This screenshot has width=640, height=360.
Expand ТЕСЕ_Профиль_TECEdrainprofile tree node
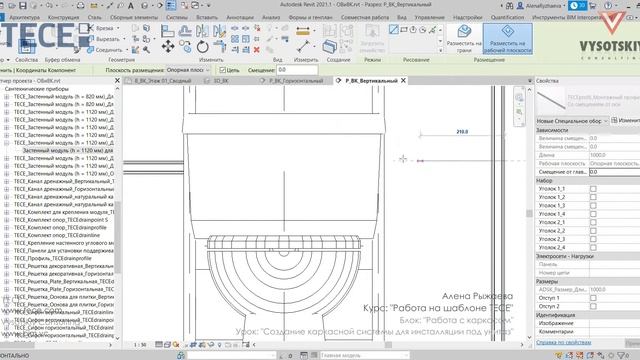(x=7, y=258)
